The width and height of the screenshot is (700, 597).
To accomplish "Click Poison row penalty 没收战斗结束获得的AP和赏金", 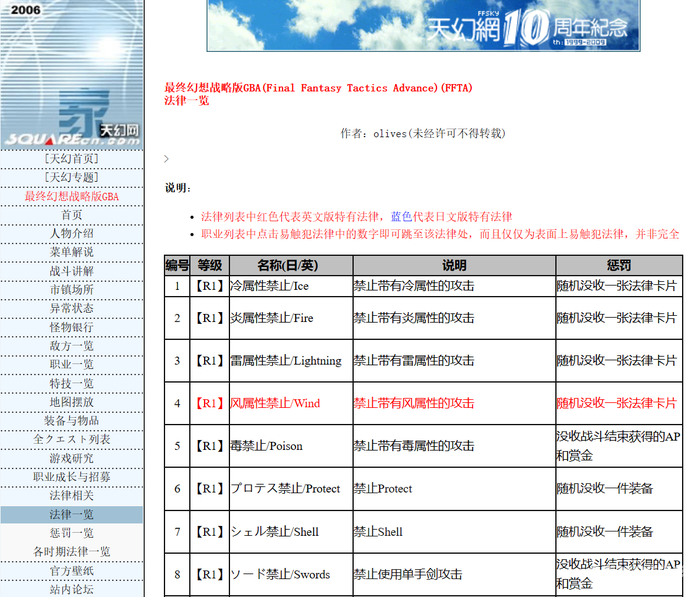I will click(x=618, y=446).
